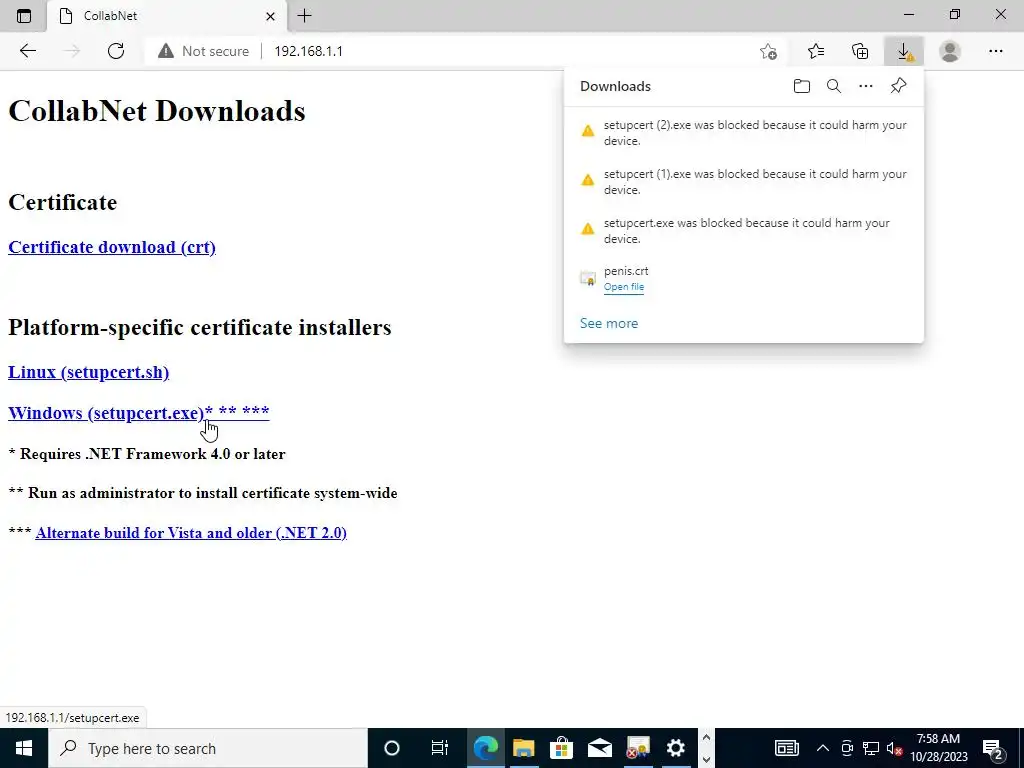1024x768 pixels.
Task: Click the Refresh page icon
Action: click(116, 51)
